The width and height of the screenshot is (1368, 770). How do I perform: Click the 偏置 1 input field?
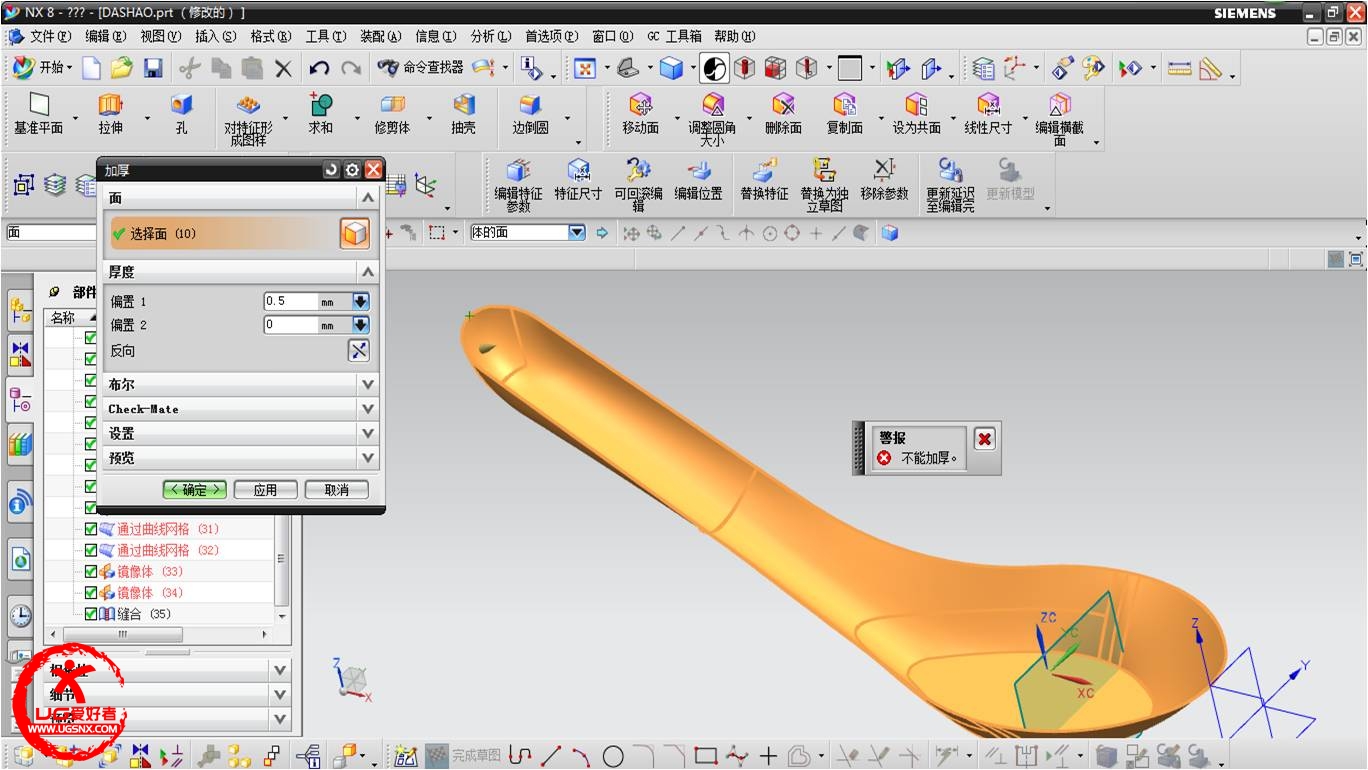coord(291,301)
